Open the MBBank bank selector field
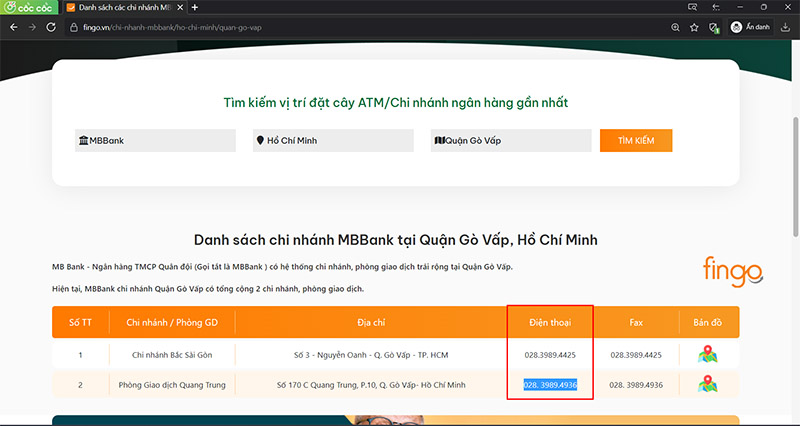Image resolution: width=800 pixels, height=426 pixels. [x=155, y=140]
